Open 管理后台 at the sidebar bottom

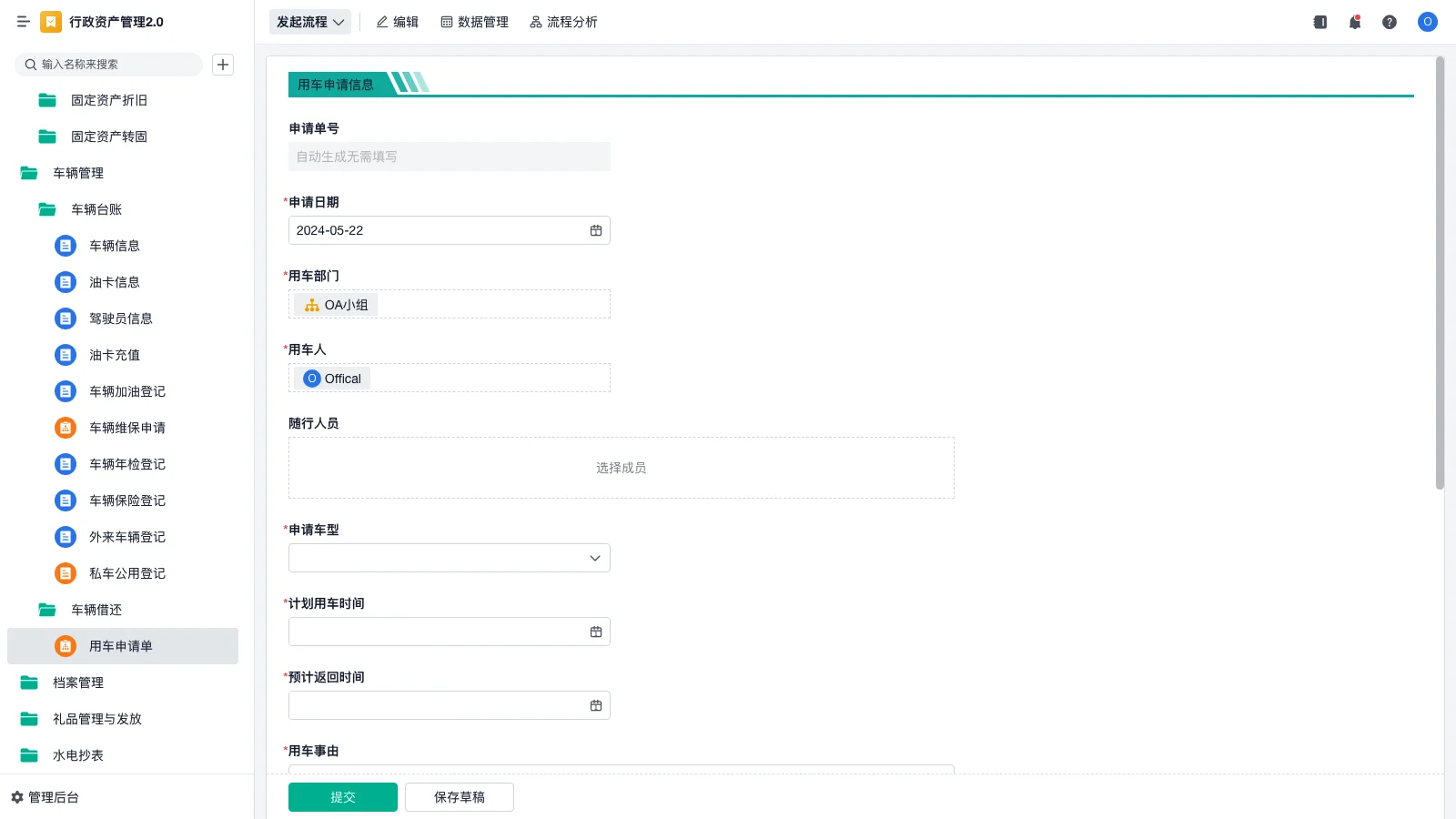click(x=45, y=797)
